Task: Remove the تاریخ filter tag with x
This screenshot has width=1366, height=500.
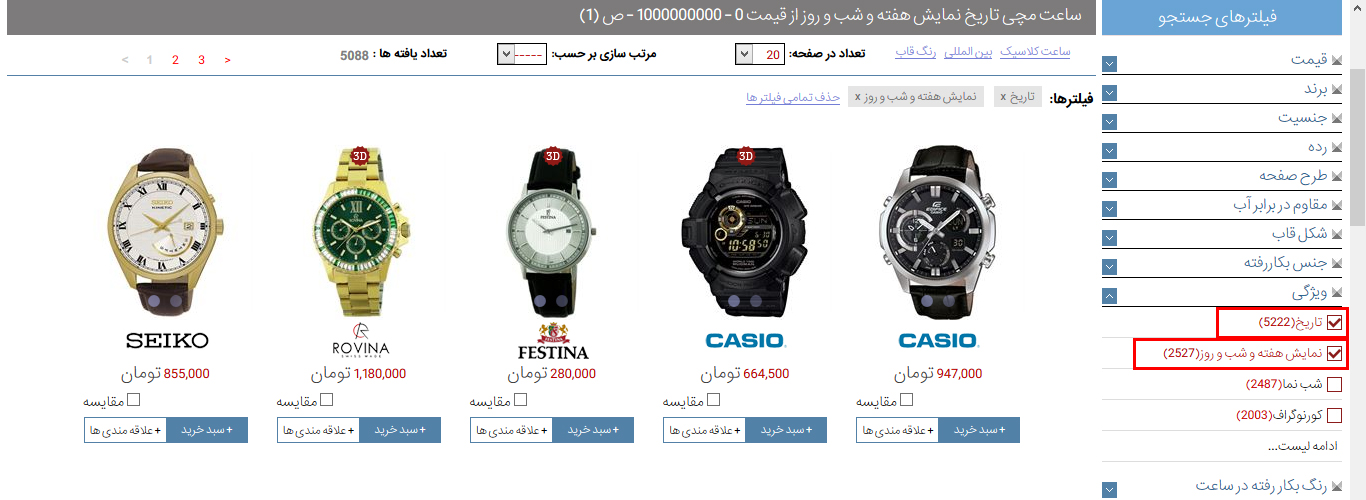Action: pos(1003,97)
